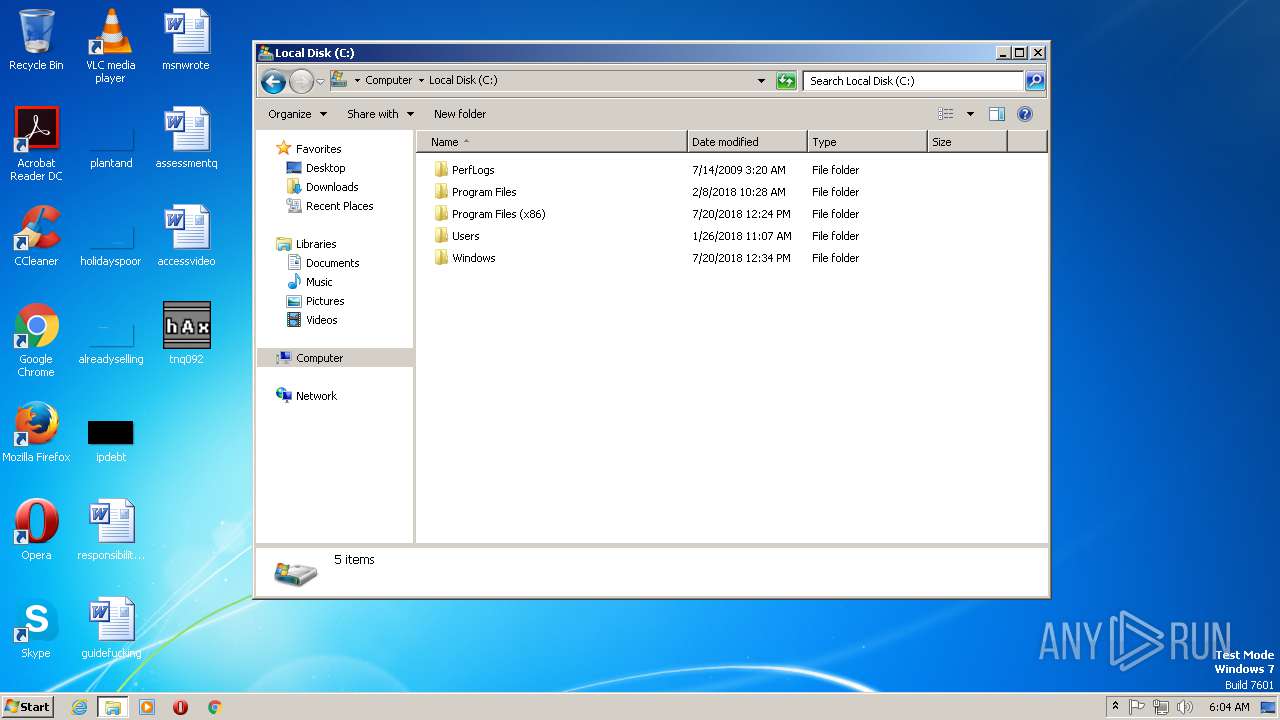This screenshot has width=1280, height=720.
Task: Open Downloads in the Favorites list
Action: (332, 187)
